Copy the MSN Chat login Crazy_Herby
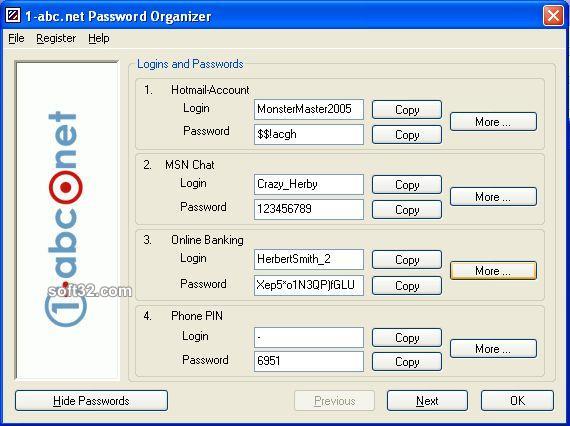The height and width of the screenshot is (426, 570). click(x=407, y=185)
